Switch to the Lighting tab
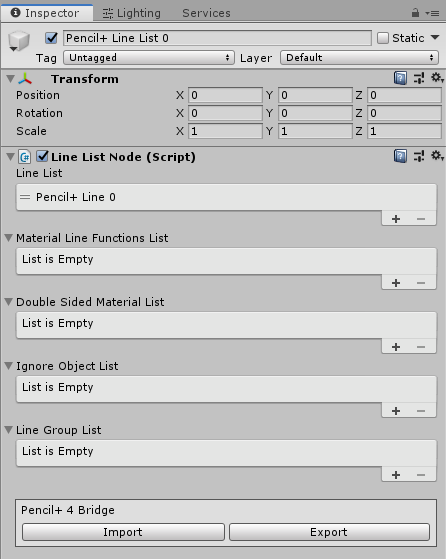The image size is (446, 559). pyautogui.click(x=132, y=13)
